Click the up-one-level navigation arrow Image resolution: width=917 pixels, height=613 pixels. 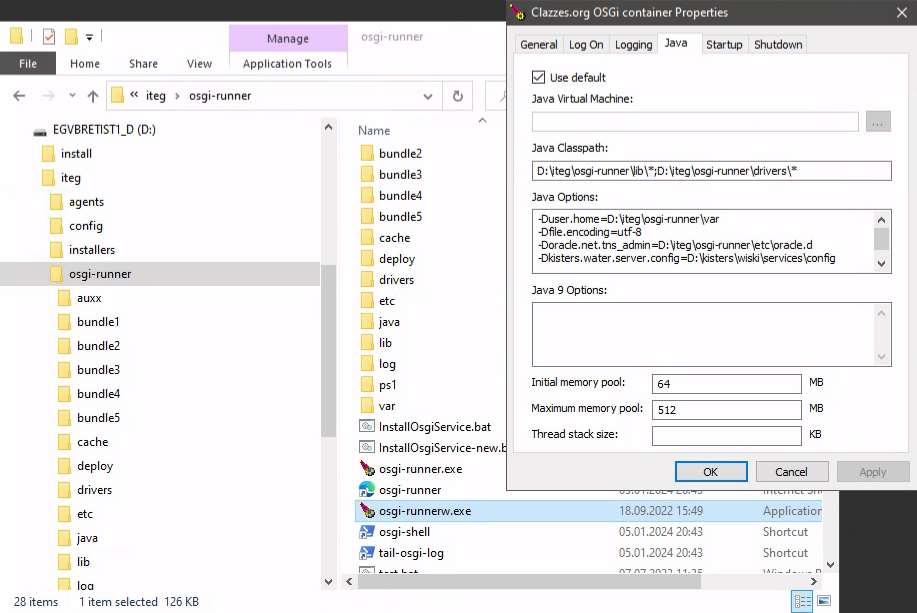click(92, 96)
